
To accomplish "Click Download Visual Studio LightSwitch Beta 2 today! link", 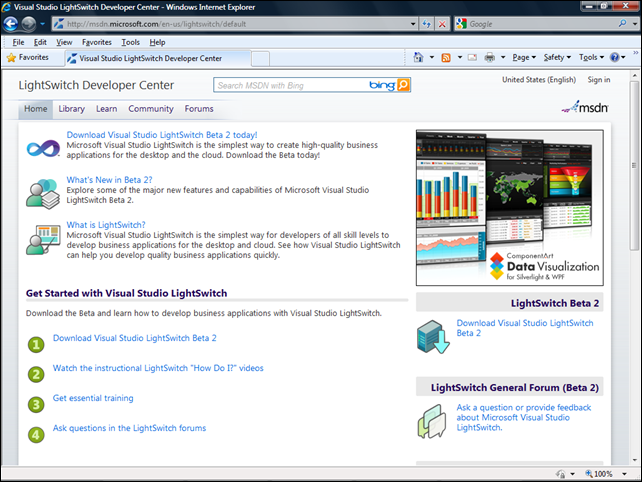I will point(162,135).
